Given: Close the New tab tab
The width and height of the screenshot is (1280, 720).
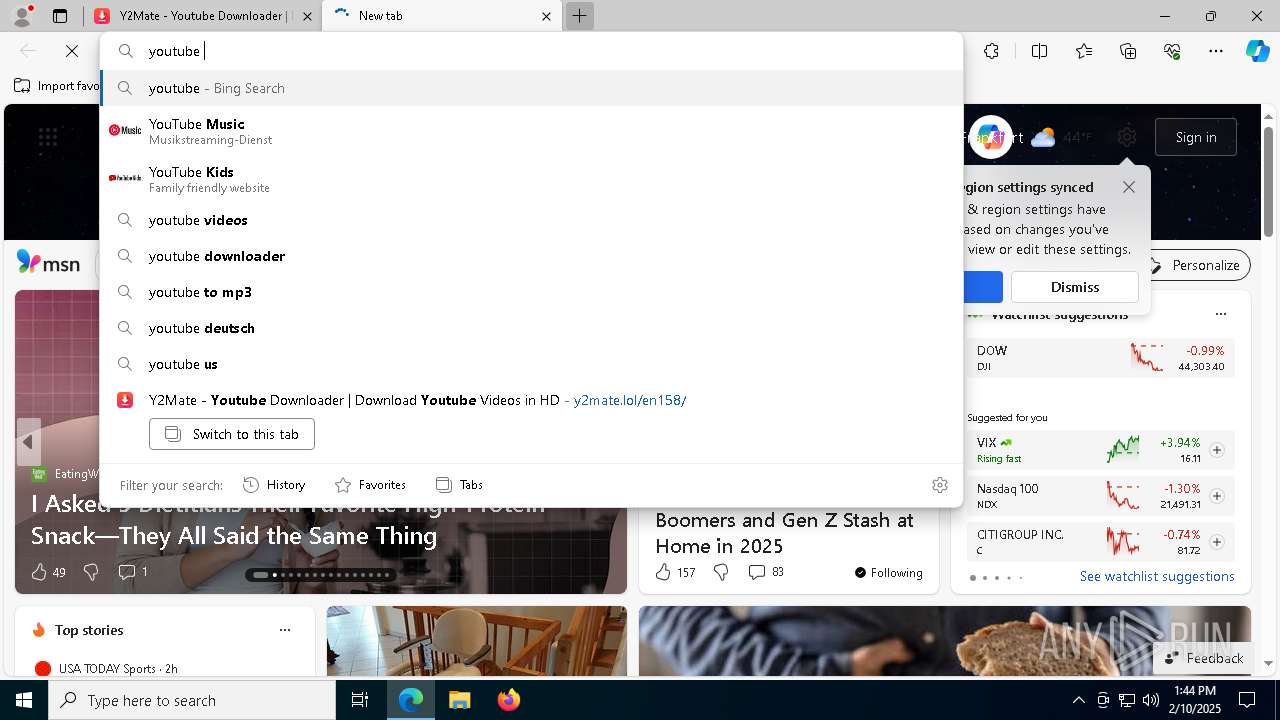Looking at the screenshot, I should coord(547,16).
